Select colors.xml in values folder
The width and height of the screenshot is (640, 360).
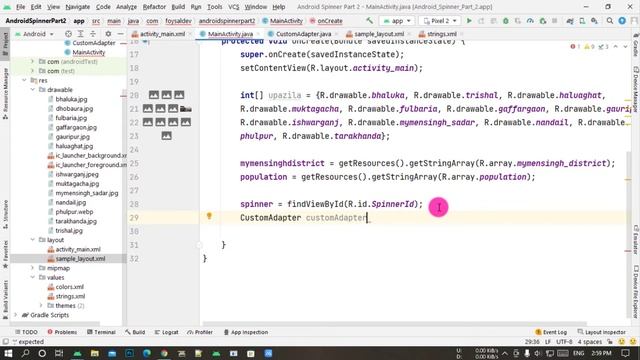coord(69,287)
